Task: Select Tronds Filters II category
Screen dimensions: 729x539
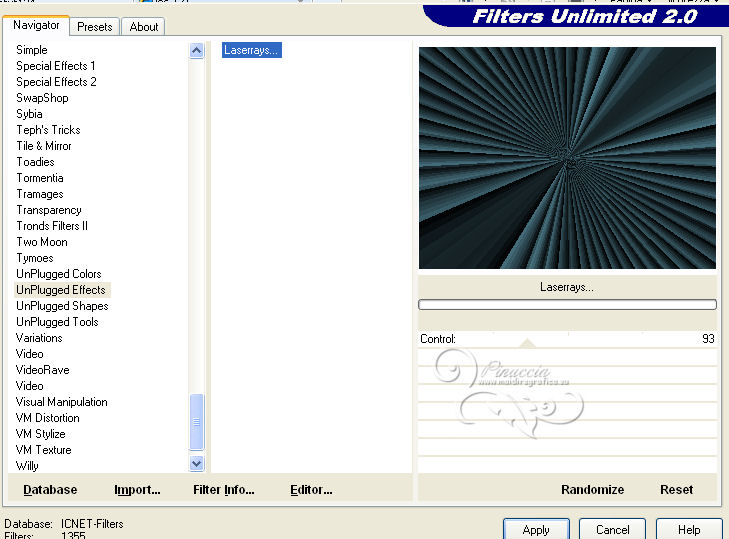Action: [52, 226]
